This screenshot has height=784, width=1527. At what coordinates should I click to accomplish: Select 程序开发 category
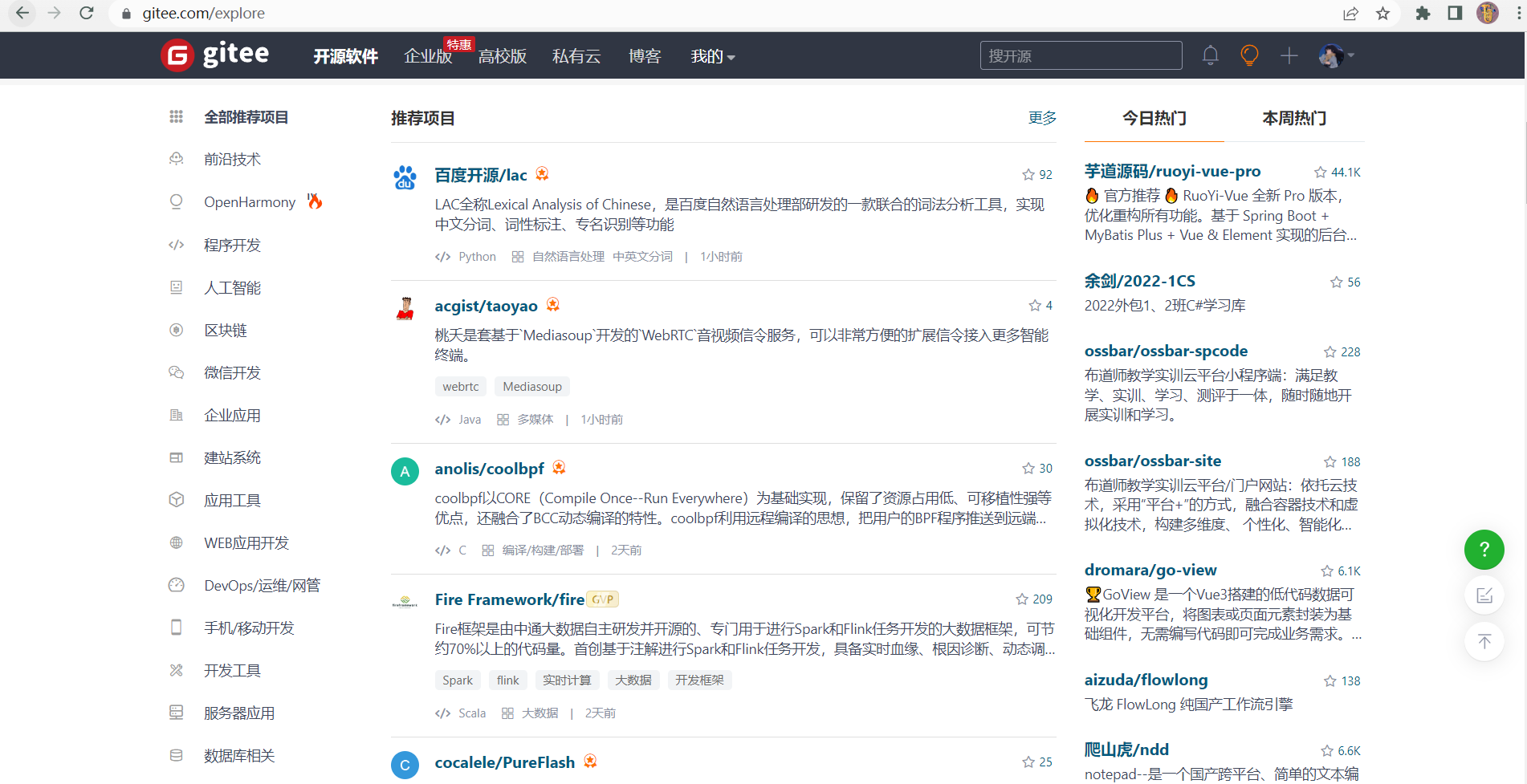(x=232, y=245)
